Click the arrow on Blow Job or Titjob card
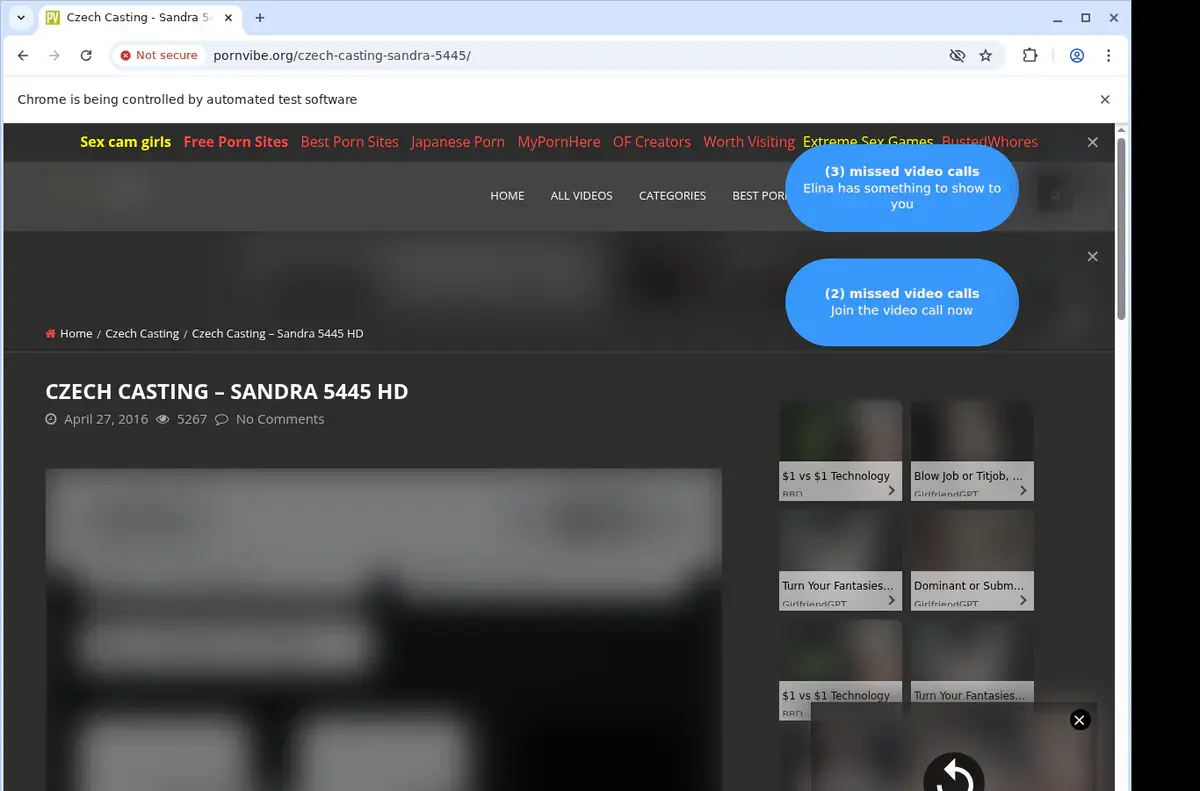The image size is (1200, 791). pyautogui.click(x=1023, y=490)
